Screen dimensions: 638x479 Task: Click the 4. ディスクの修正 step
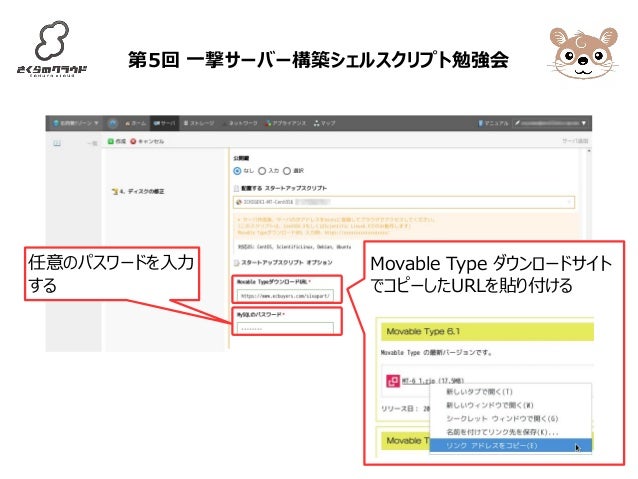138,191
